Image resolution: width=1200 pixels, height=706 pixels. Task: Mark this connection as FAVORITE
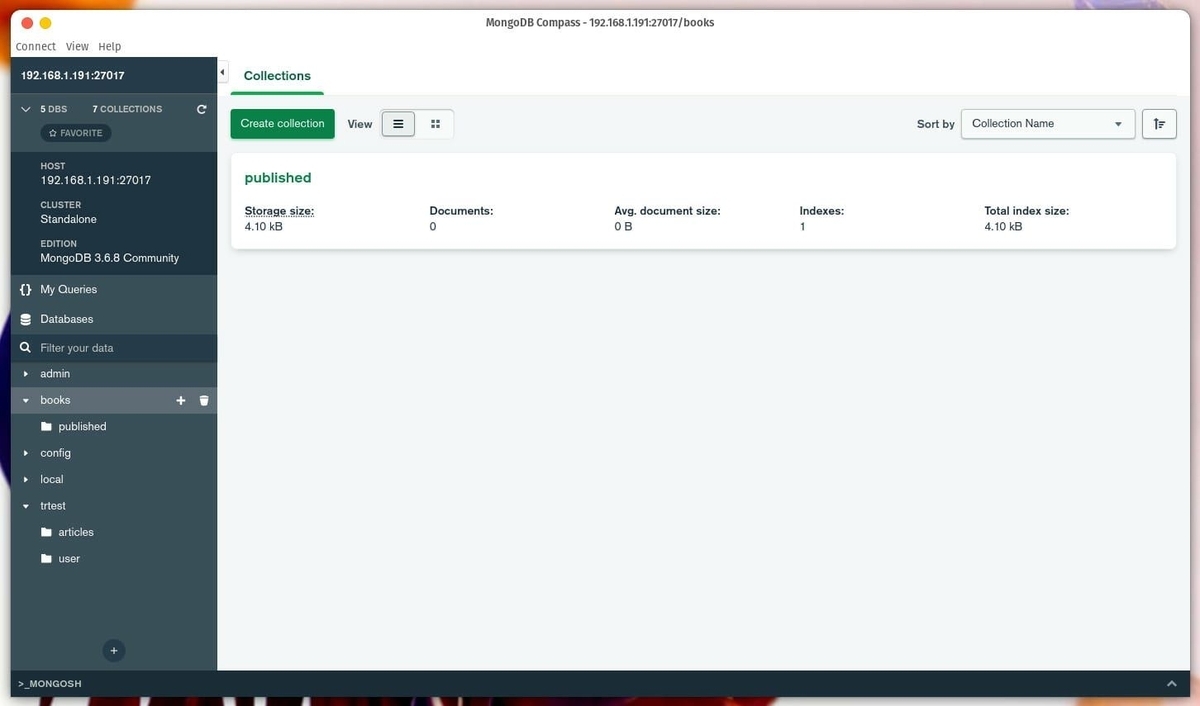pos(75,132)
